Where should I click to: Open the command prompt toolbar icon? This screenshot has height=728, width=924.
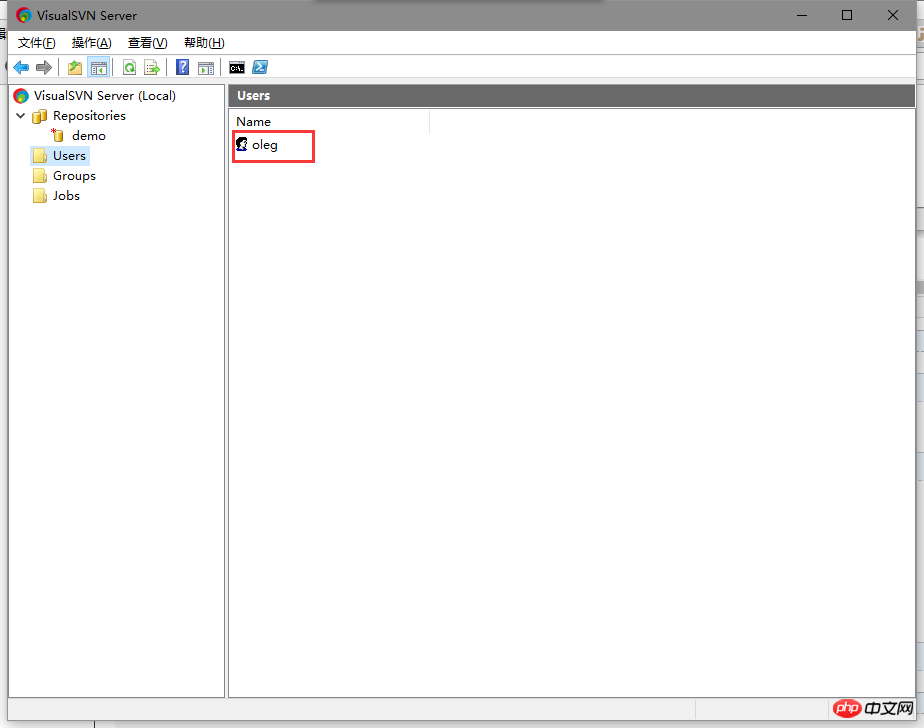pos(237,68)
